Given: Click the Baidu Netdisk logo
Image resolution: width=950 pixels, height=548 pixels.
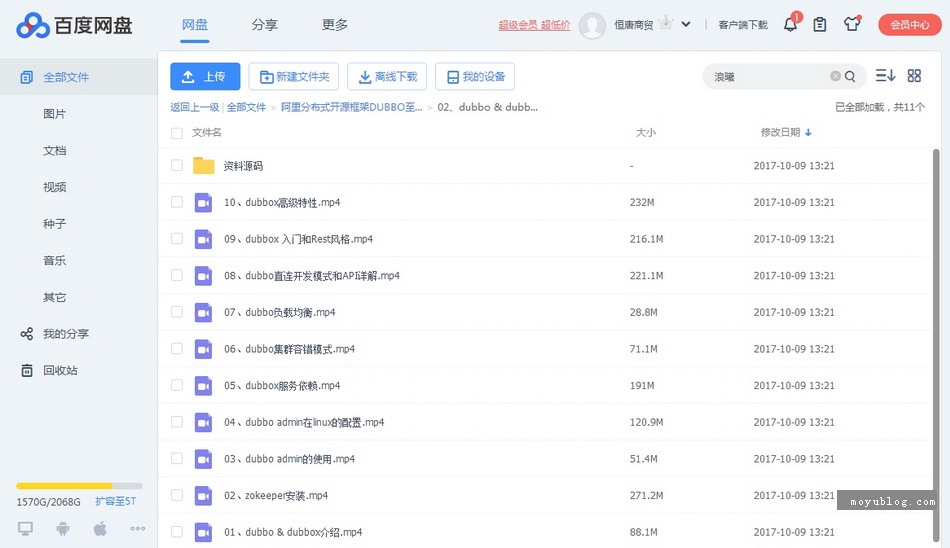Looking at the screenshot, I should [x=74, y=25].
